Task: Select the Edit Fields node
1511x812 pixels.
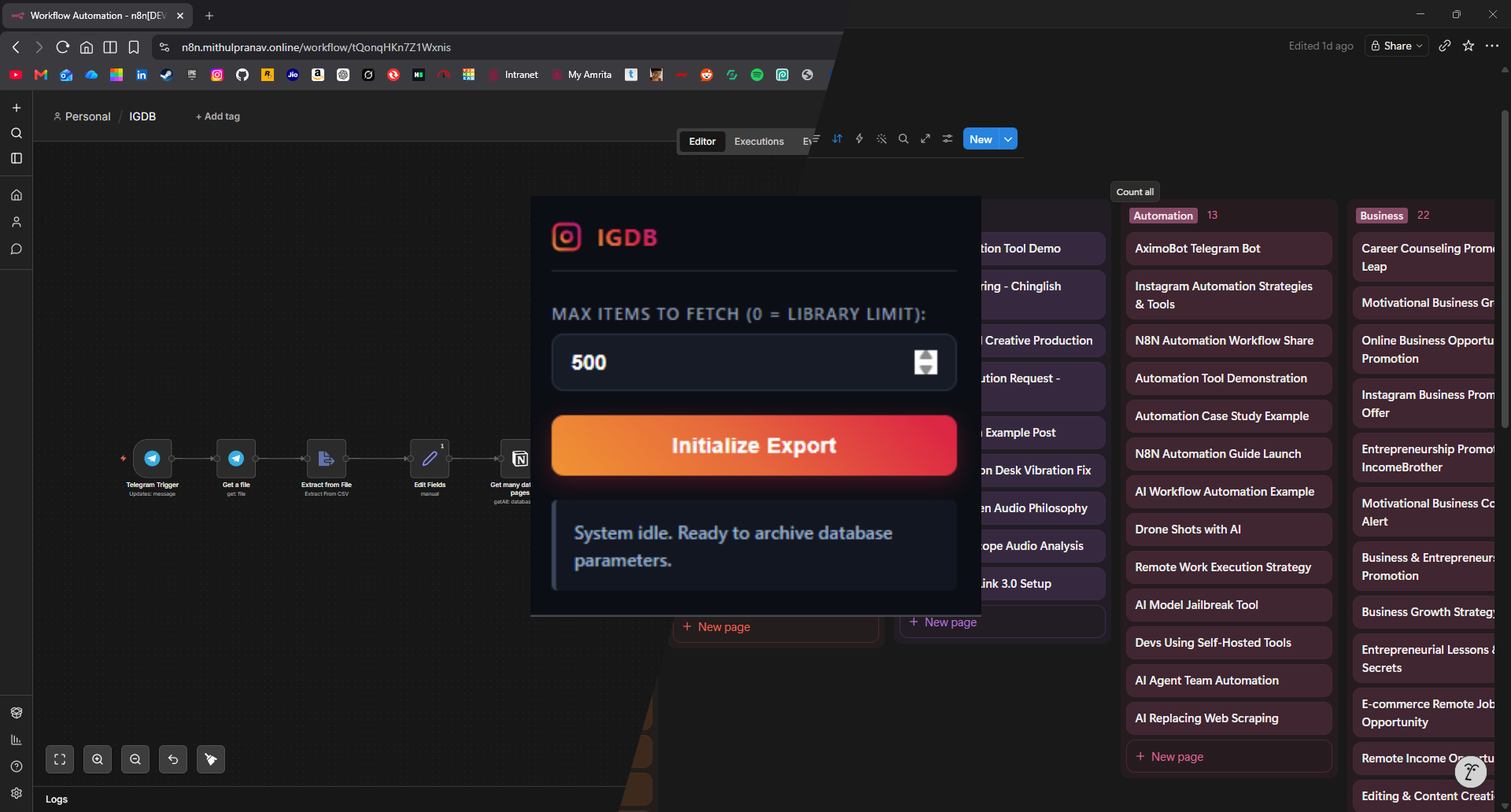Action: pos(430,459)
